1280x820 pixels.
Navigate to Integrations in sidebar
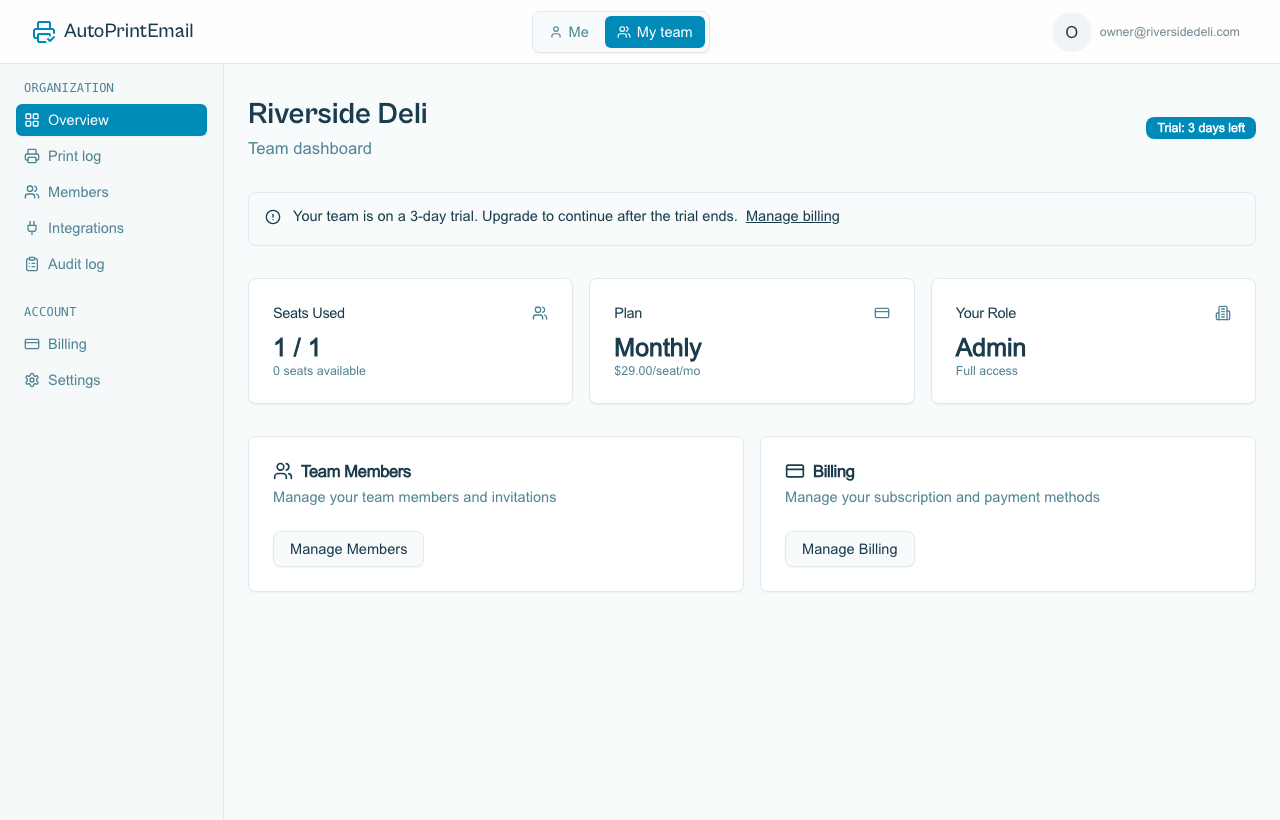point(111,228)
